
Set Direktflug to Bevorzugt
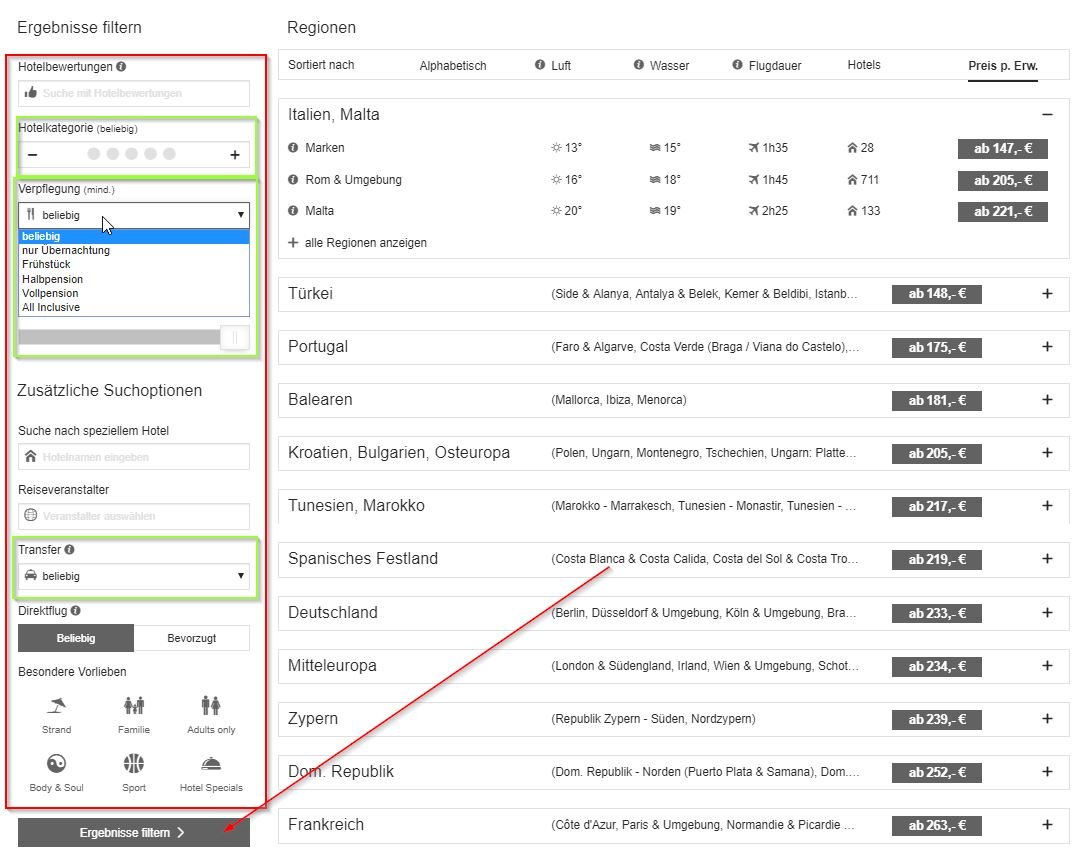point(192,638)
